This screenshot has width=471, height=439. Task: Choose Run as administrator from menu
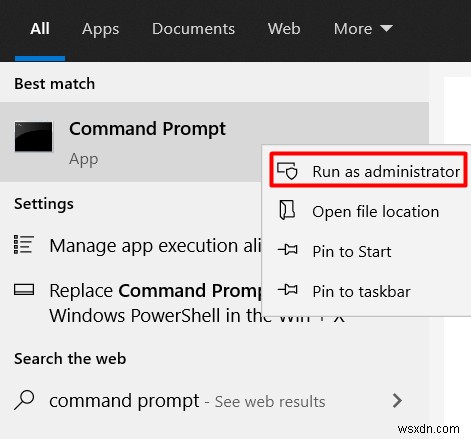coord(368,170)
